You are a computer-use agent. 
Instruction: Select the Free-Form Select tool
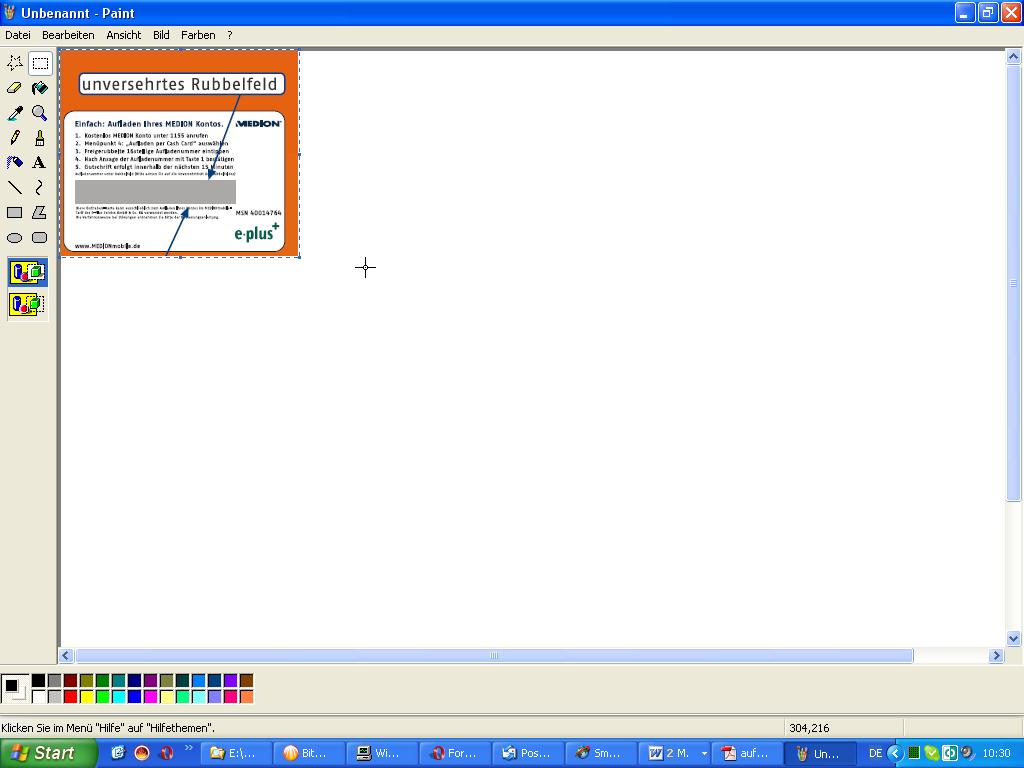click(x=14, y=63)
